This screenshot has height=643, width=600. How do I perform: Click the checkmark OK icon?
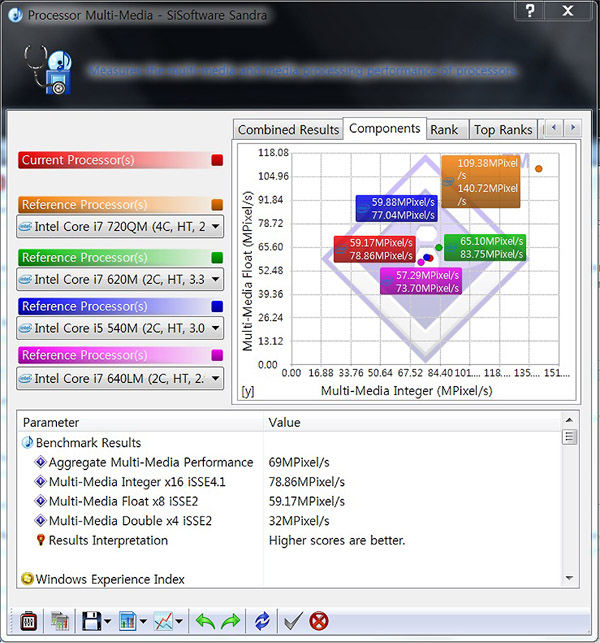pyautogui.click(x=294, y=621)
